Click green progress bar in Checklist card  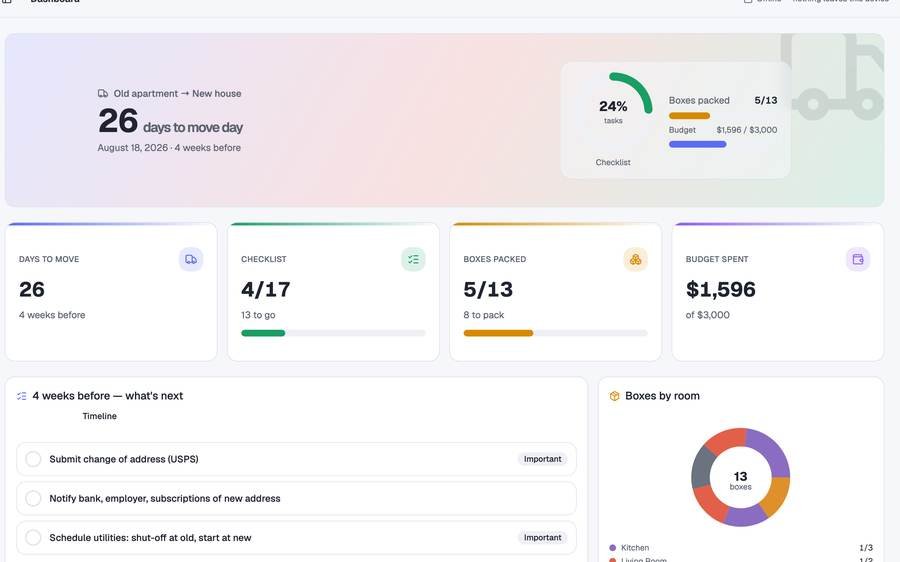coord(263,334)
